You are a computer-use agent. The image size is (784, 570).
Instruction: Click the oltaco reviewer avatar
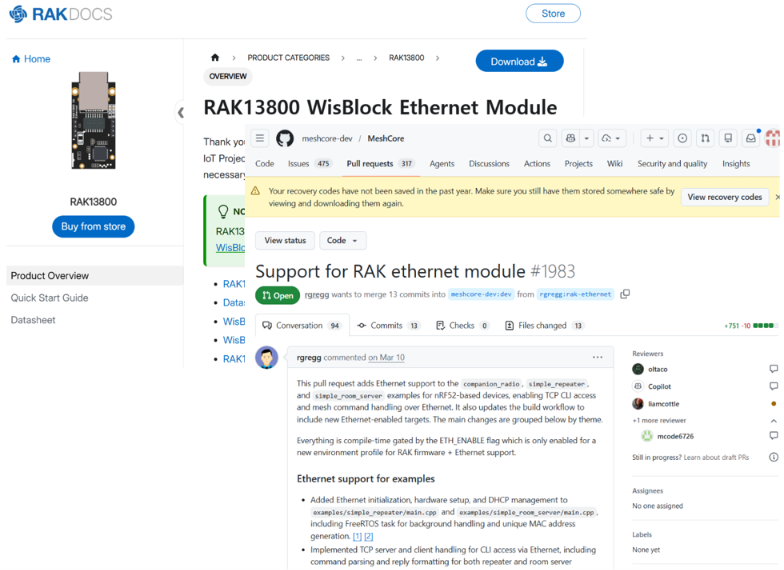pos(638,369)
